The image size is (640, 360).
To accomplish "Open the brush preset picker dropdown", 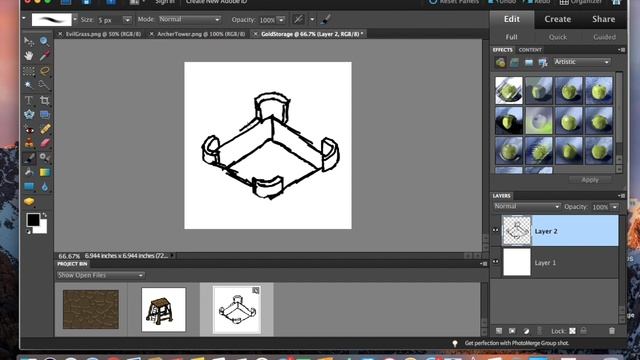I will [75, 20].
